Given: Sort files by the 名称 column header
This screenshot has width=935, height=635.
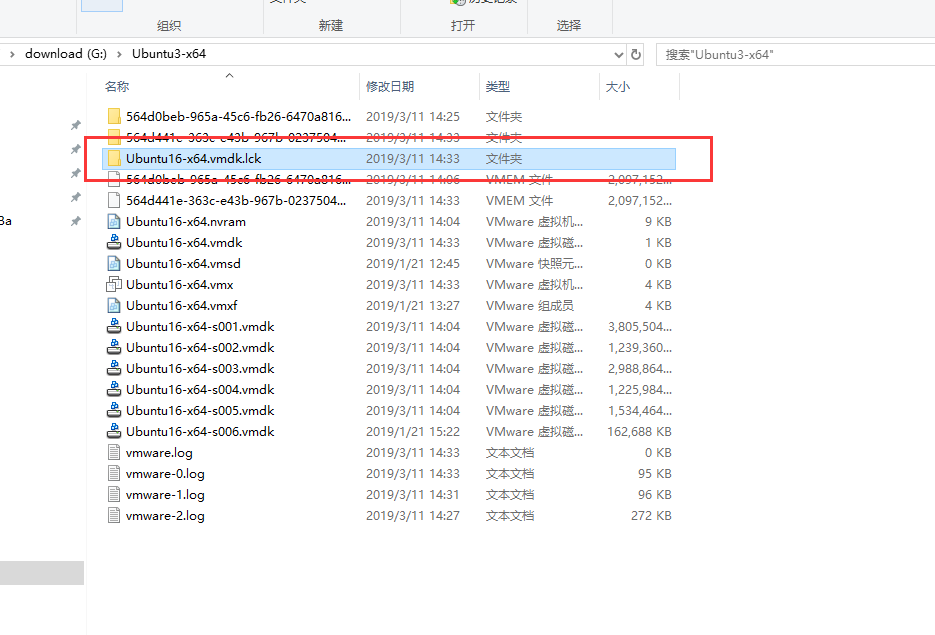Looking at the screenshot, I should [x=117, y=86].
